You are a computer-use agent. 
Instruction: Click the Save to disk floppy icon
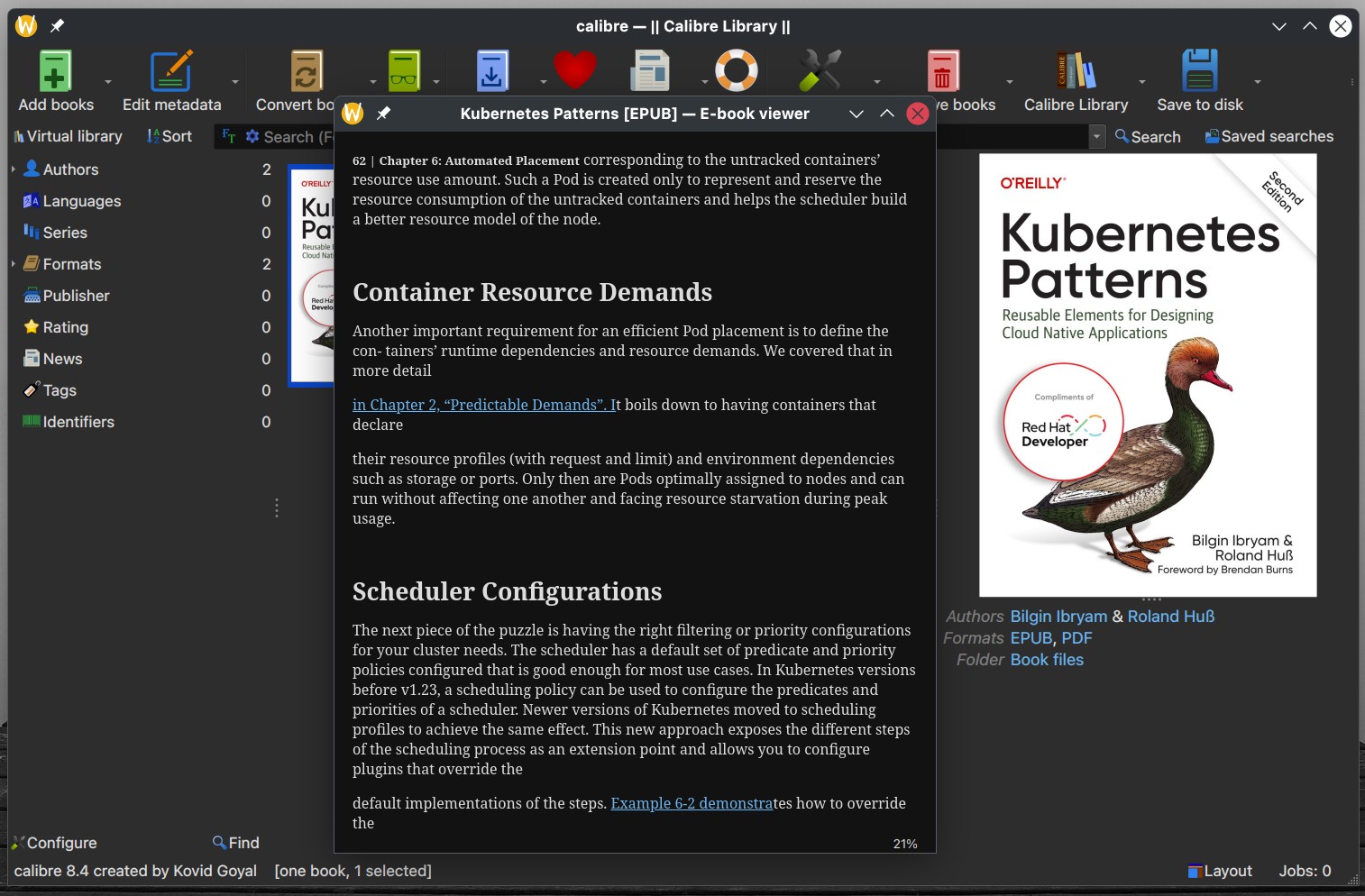(1199, 71)
